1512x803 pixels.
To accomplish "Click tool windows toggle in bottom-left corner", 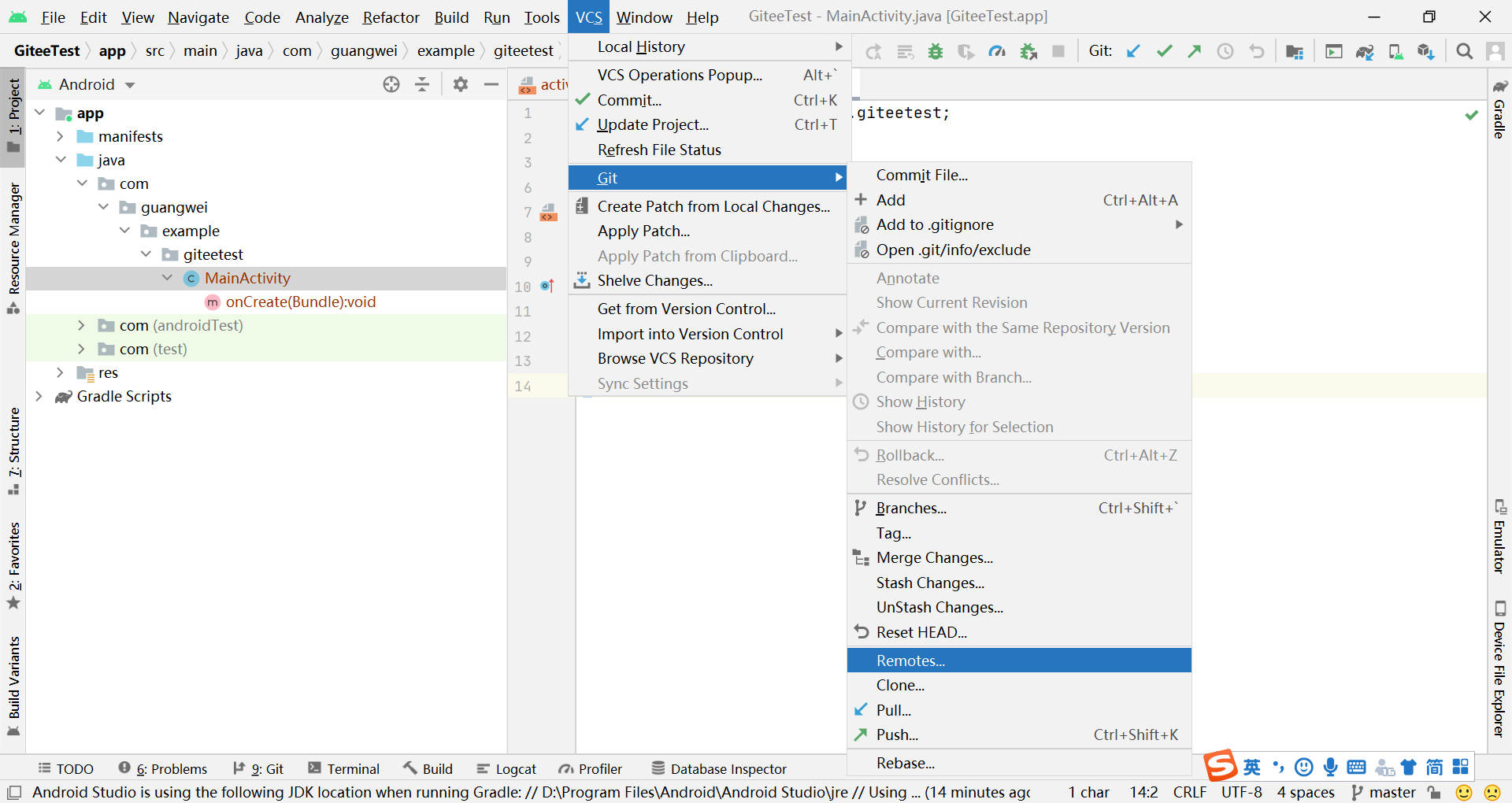I will (x=14, y=792).
